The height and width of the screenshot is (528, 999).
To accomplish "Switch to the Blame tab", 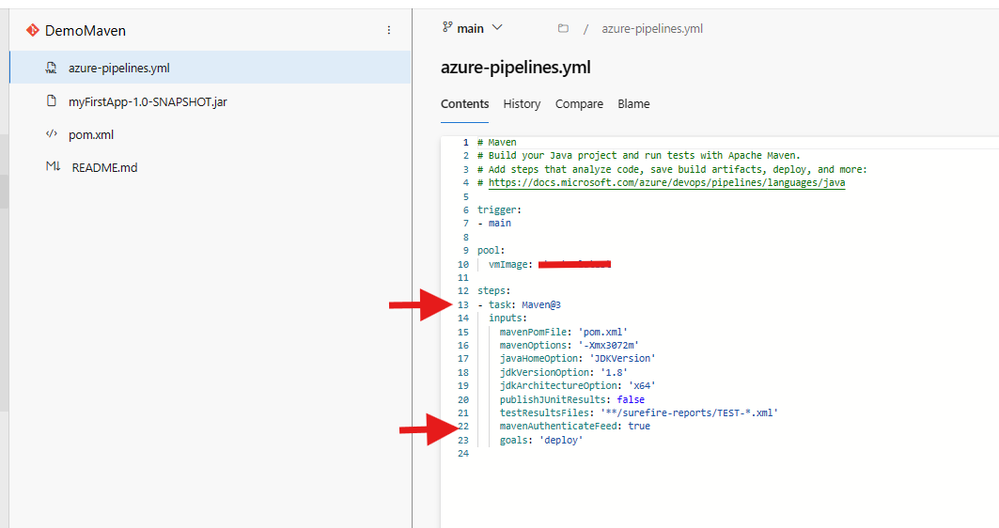I will [x=633, y=104].
